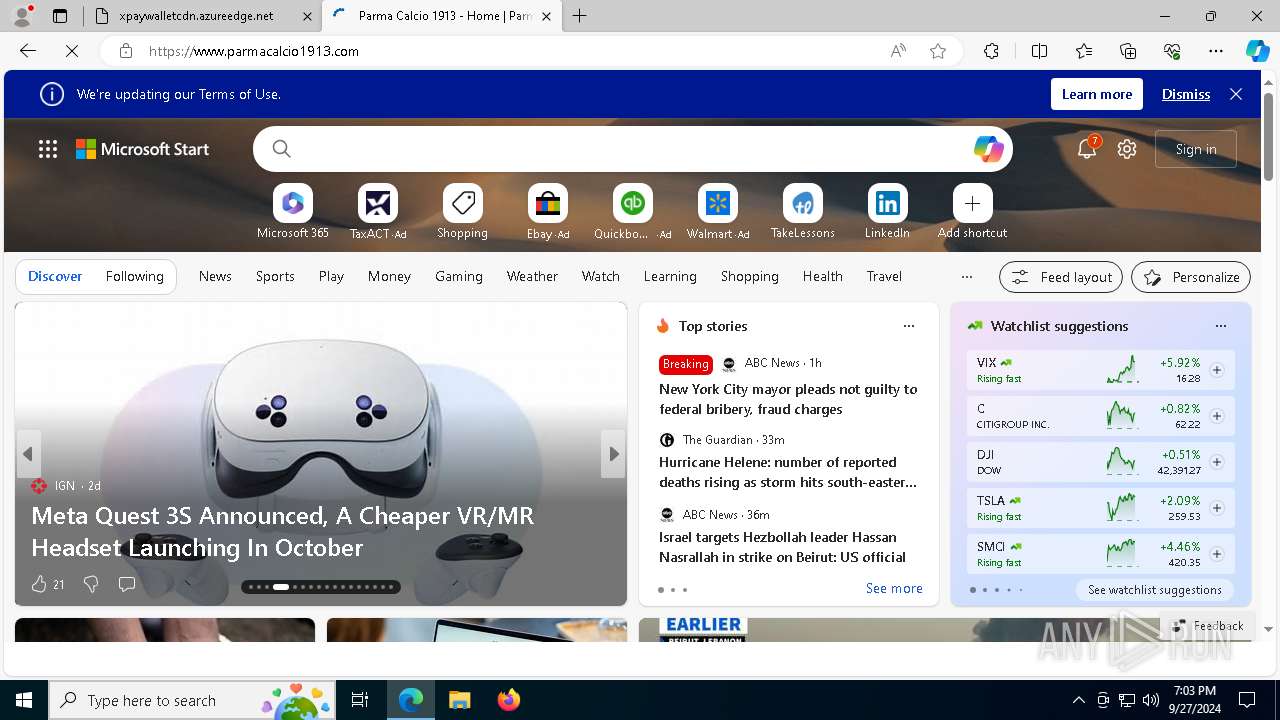Show hidden system tray icons

pos(1078,700)
